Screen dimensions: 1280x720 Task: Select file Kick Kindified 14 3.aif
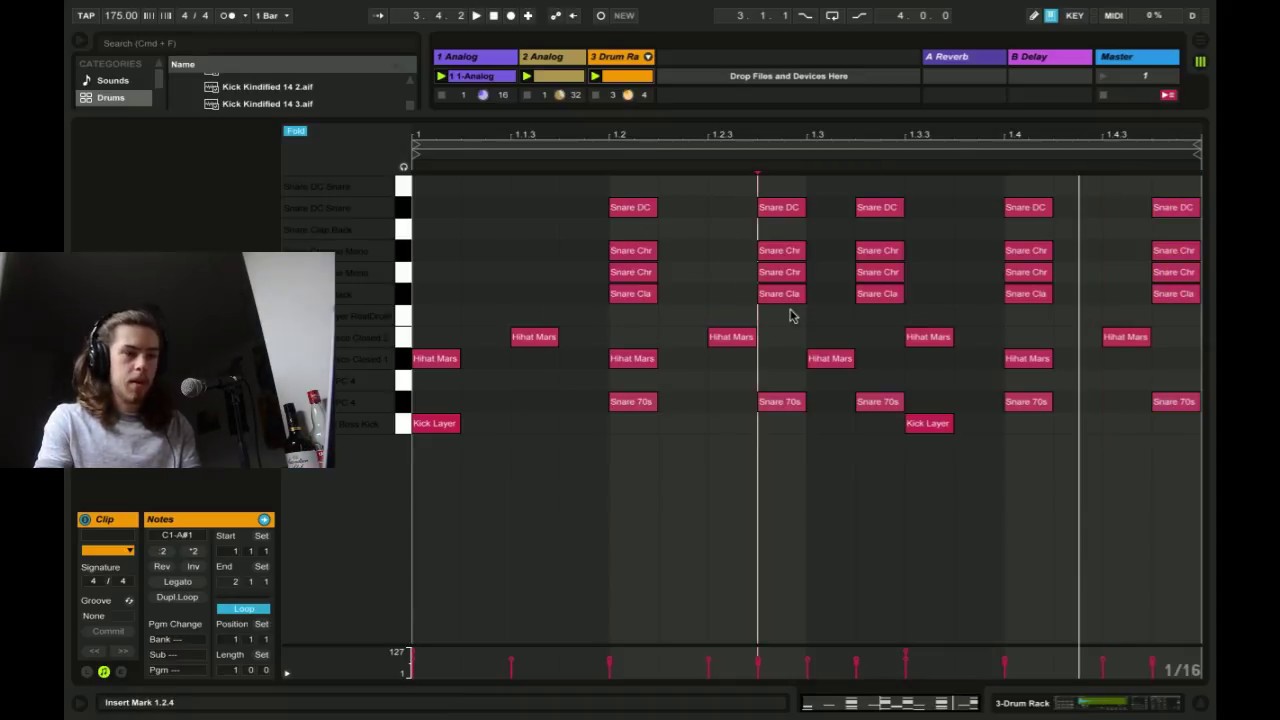pos(267,104)
